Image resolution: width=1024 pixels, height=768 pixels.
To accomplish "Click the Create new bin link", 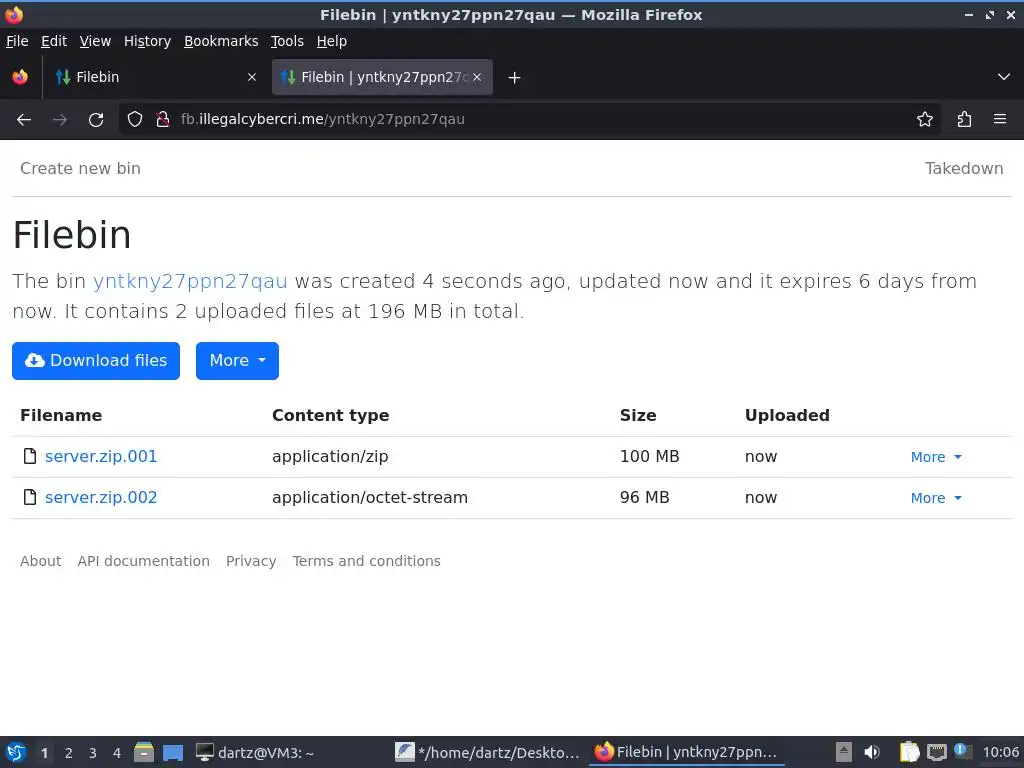I will 80,168.
